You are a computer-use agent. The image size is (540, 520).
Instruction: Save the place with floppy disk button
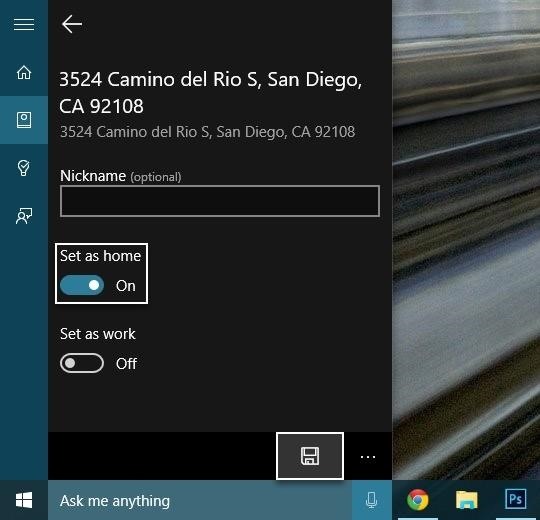[310, 456]
